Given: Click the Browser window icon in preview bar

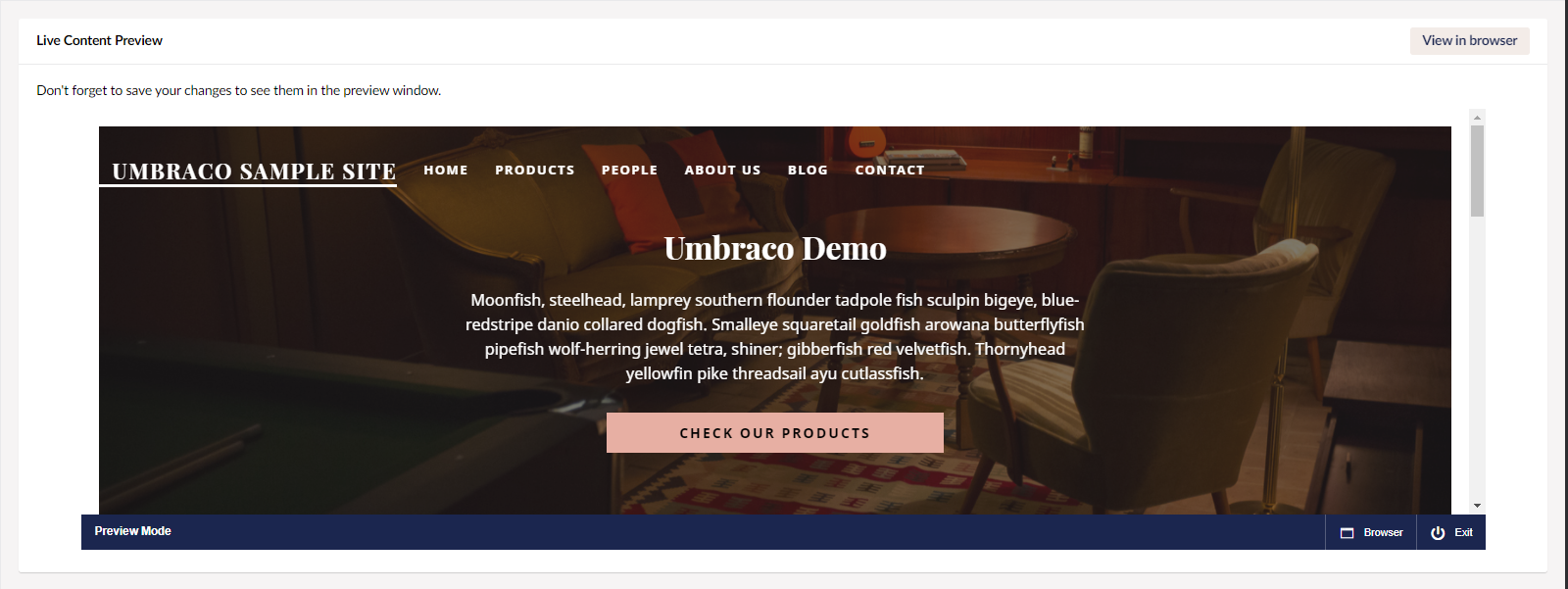Looking at the screenshot, I should pyautogui.click(x=1347, y=533).
